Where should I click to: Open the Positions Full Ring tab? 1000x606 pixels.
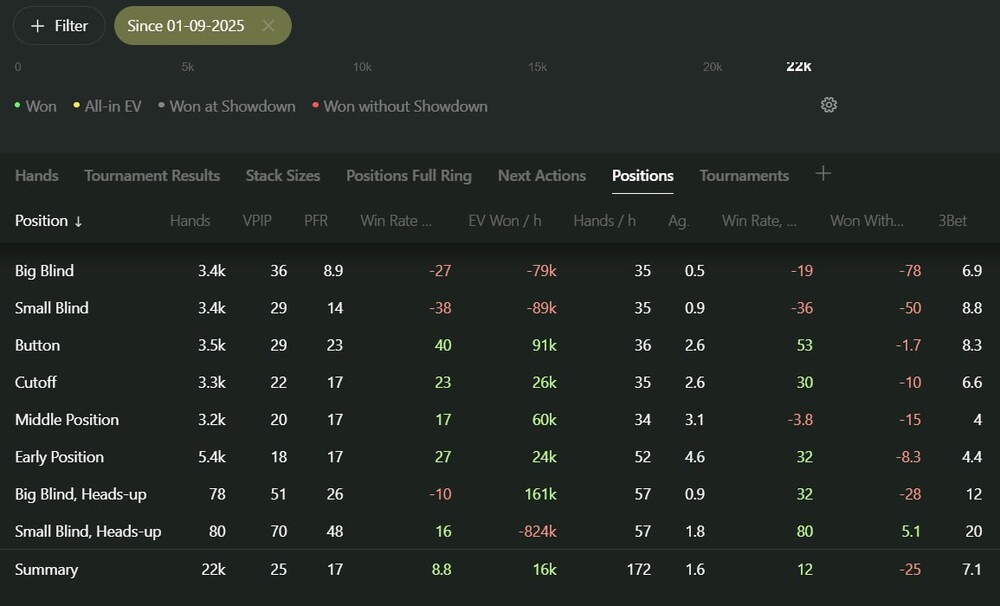tap(408, 176)
